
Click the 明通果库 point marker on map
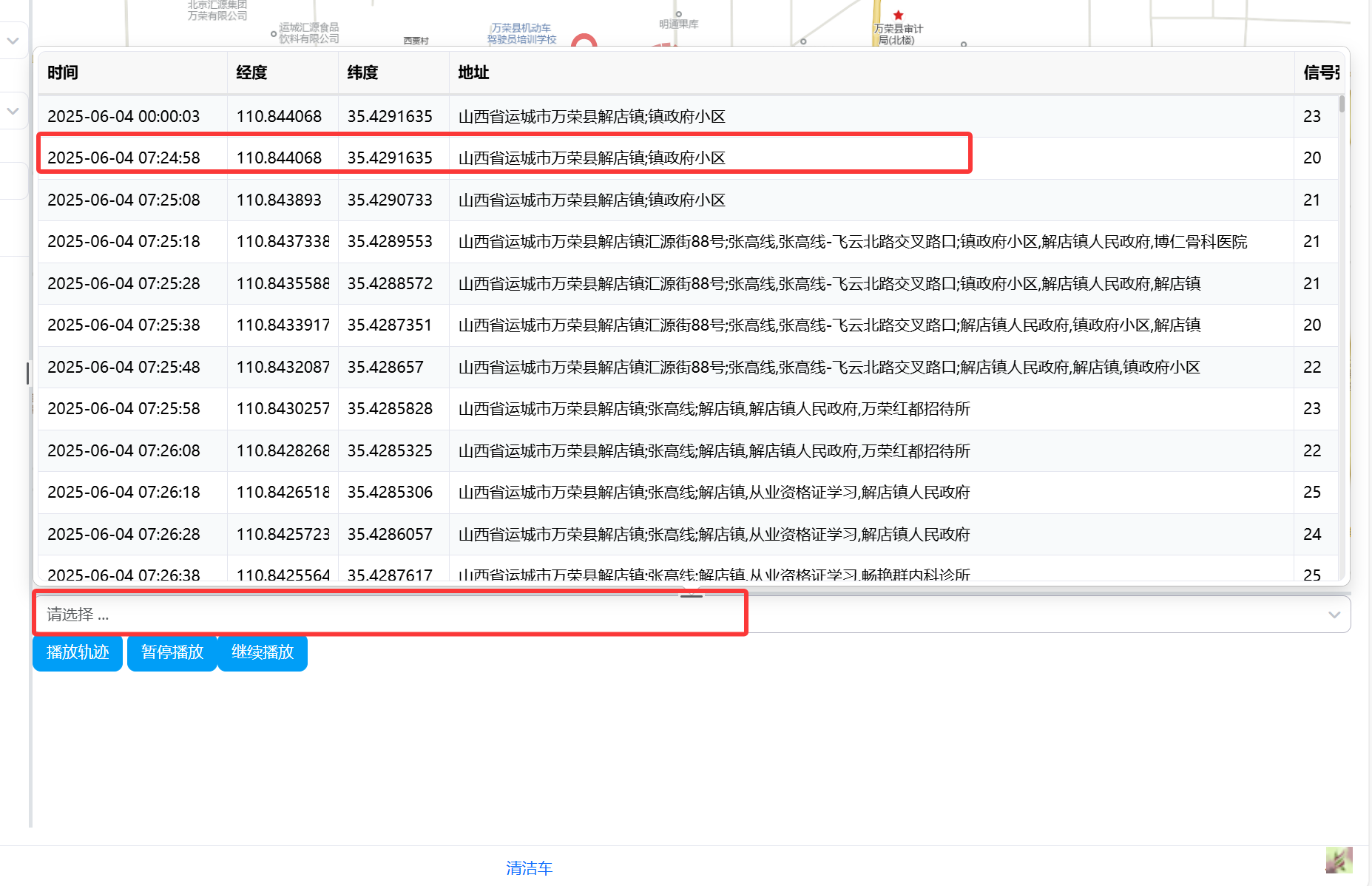tap(678, 14)
